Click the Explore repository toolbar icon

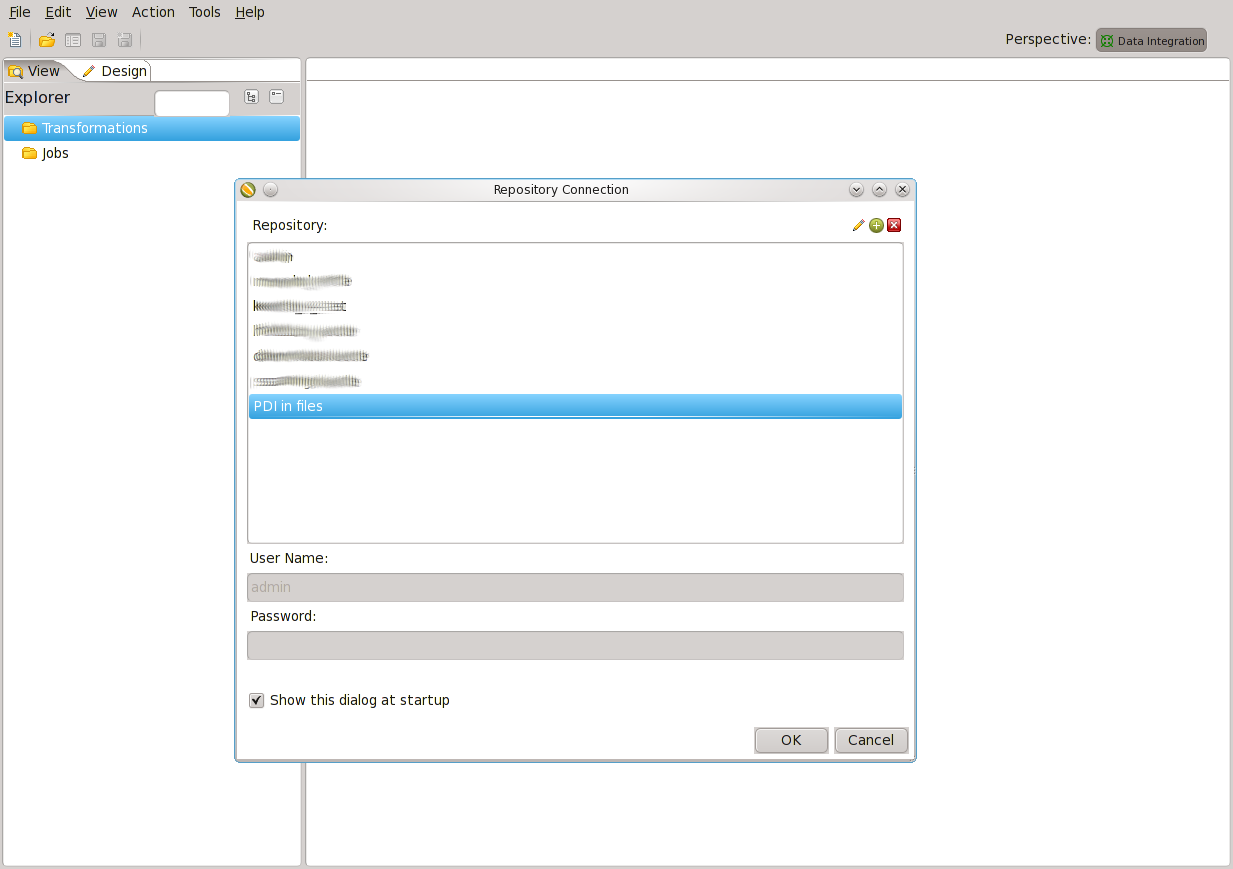(73, 40)
